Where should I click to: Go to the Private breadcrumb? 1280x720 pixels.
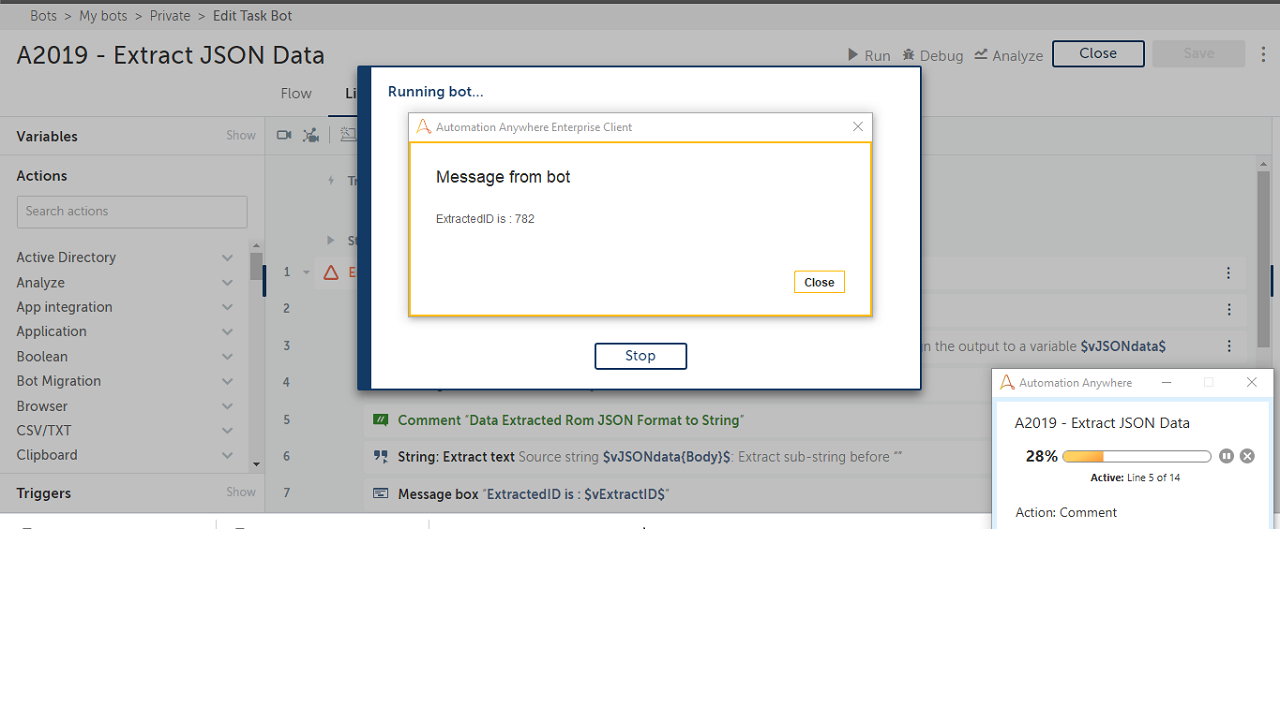click(x=170, y=16)
